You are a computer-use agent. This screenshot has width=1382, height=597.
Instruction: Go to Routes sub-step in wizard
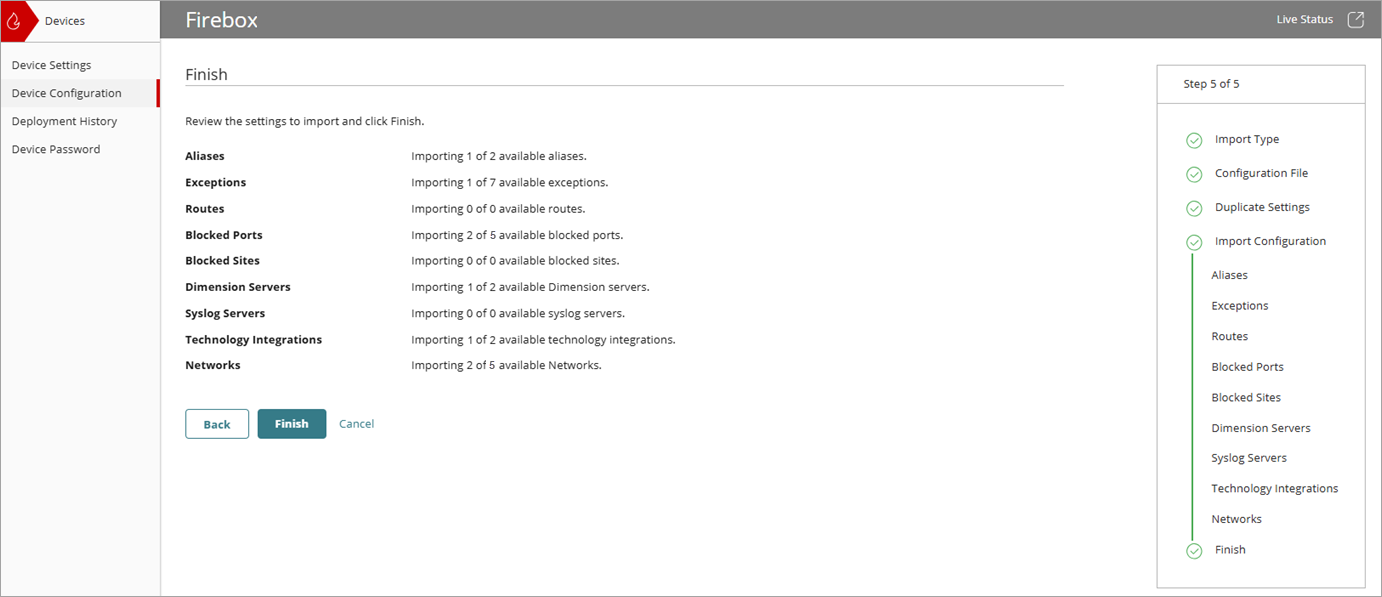(x=1229, y=337)
